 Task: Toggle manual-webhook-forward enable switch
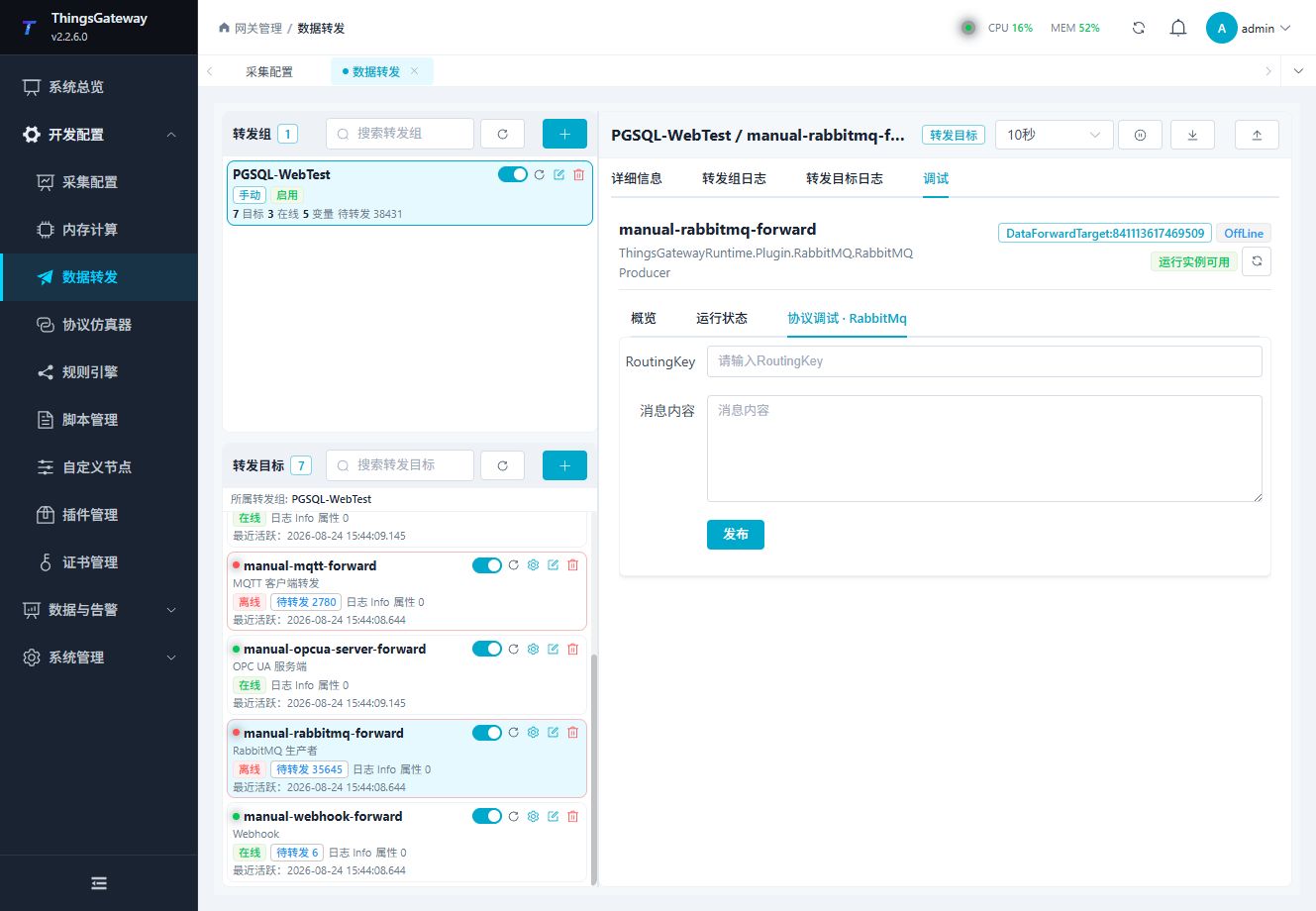click(486, 816)
